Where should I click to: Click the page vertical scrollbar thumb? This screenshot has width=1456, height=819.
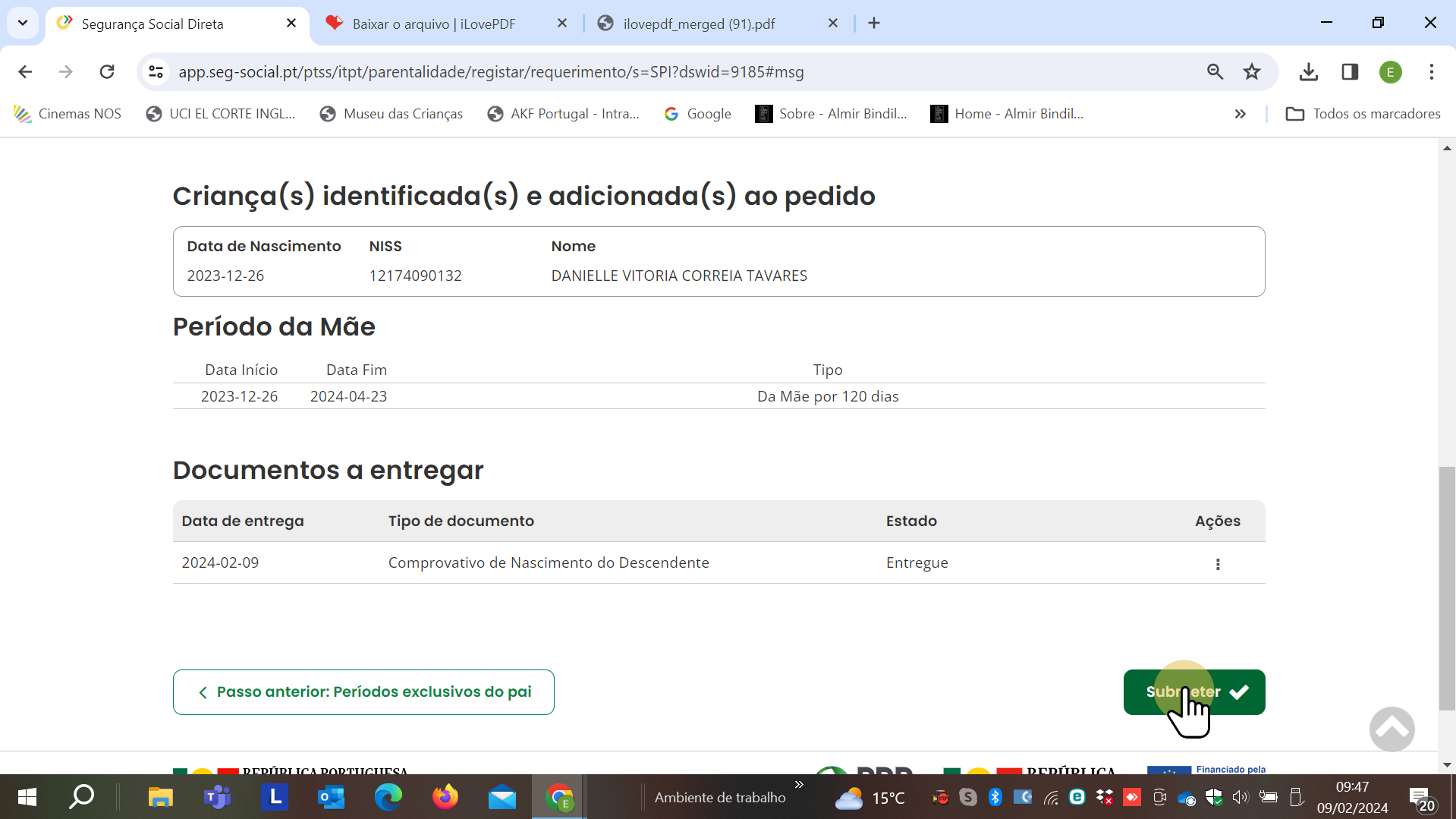[1447, 588]
